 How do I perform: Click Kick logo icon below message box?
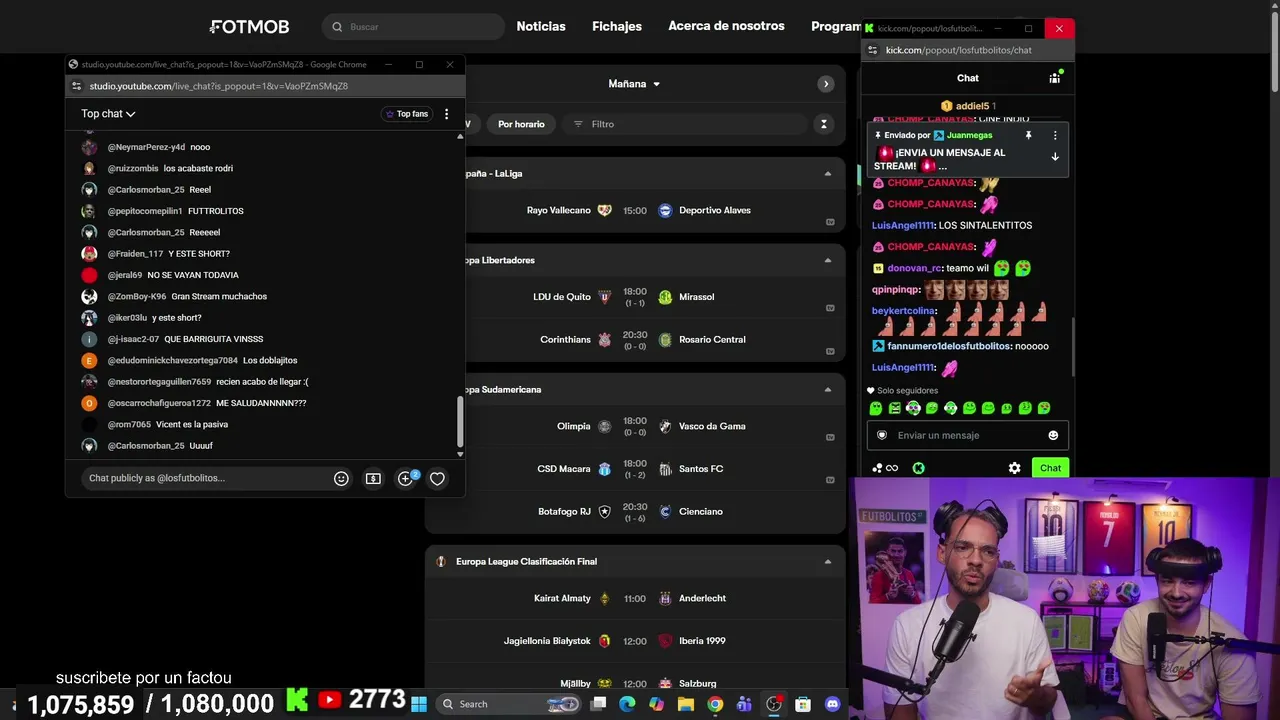coord(918,468)
